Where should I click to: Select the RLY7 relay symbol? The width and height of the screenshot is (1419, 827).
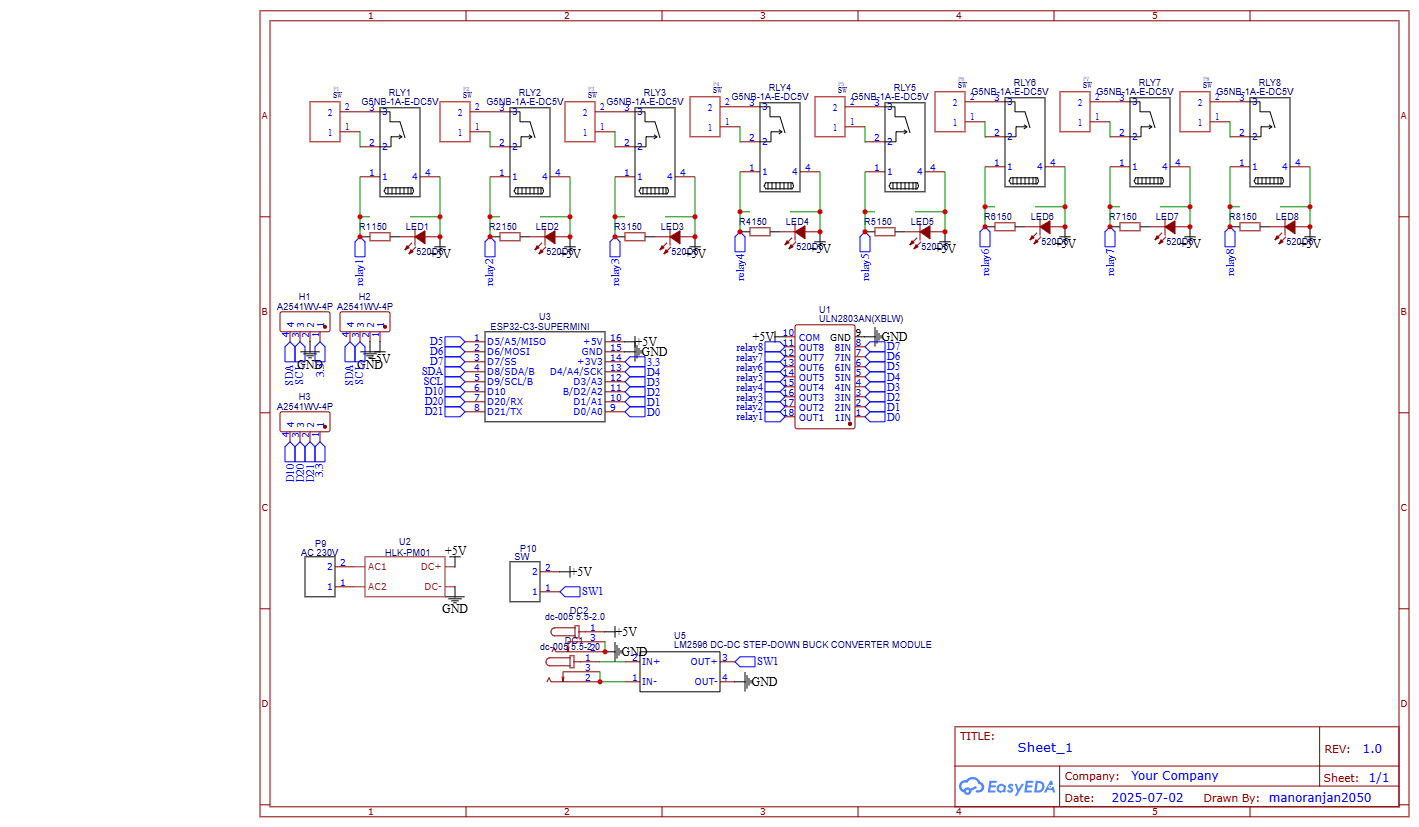click(1150, 142)
